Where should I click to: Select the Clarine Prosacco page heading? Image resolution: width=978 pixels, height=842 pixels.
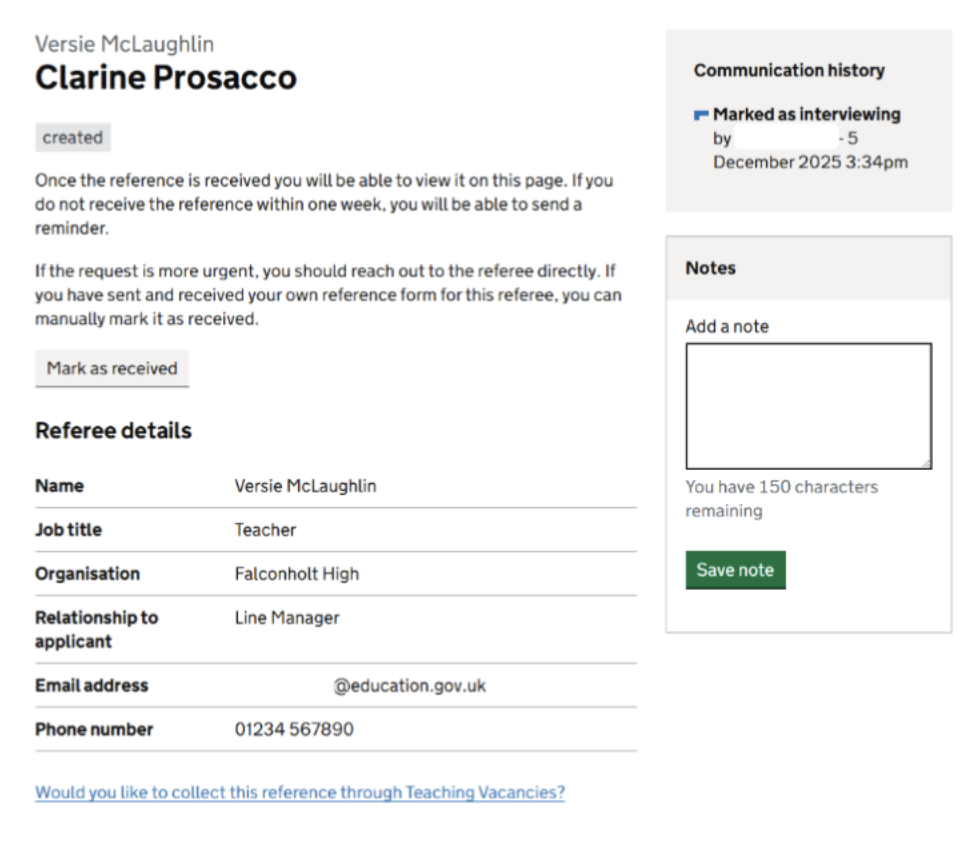click(166, 77)
